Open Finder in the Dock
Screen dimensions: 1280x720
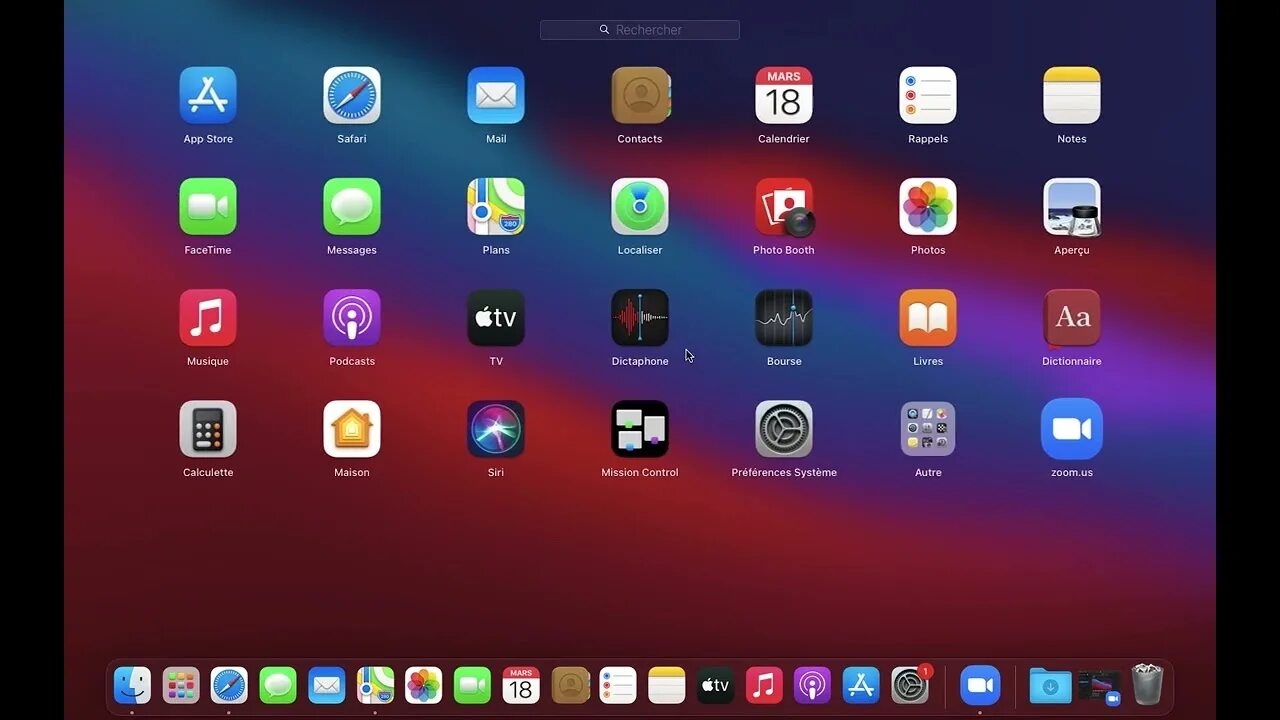tap(132, 685)
